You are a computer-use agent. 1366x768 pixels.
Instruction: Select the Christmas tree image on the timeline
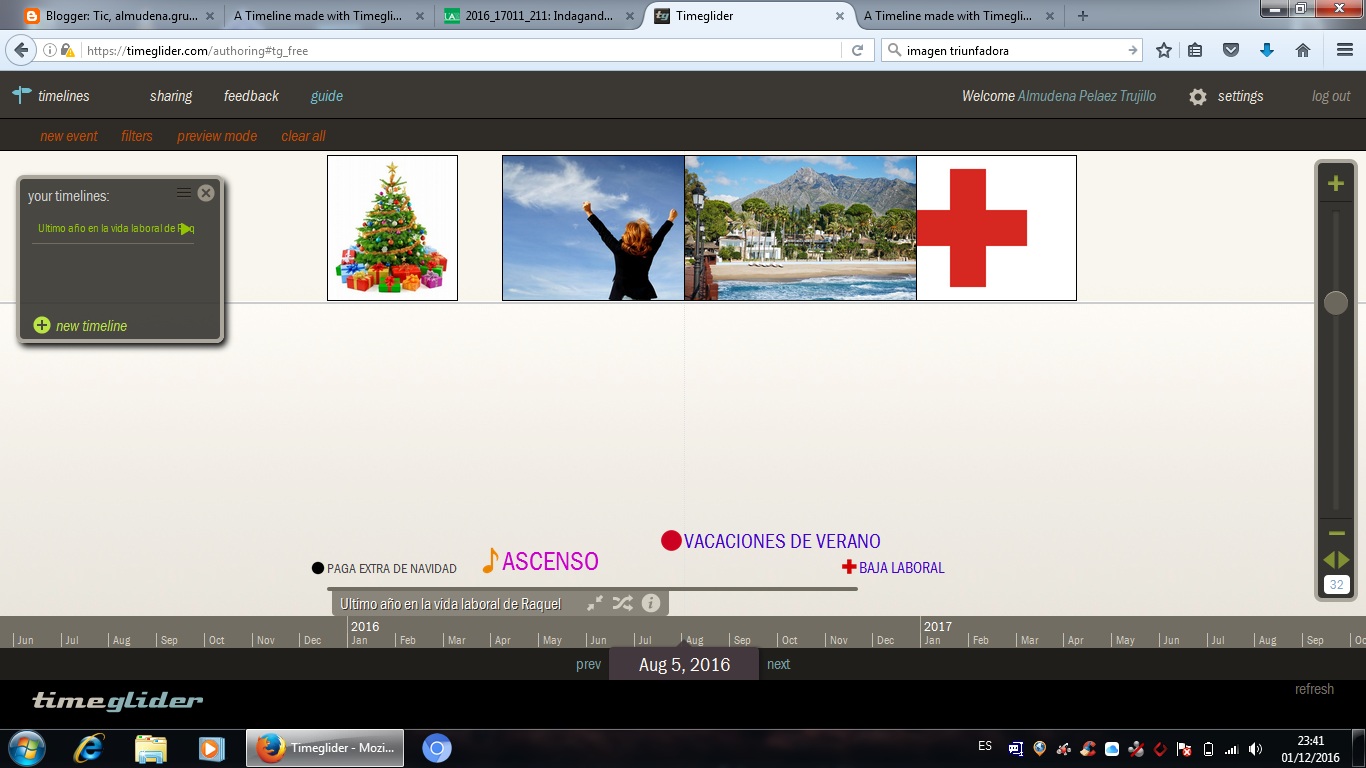pos(392,227)
